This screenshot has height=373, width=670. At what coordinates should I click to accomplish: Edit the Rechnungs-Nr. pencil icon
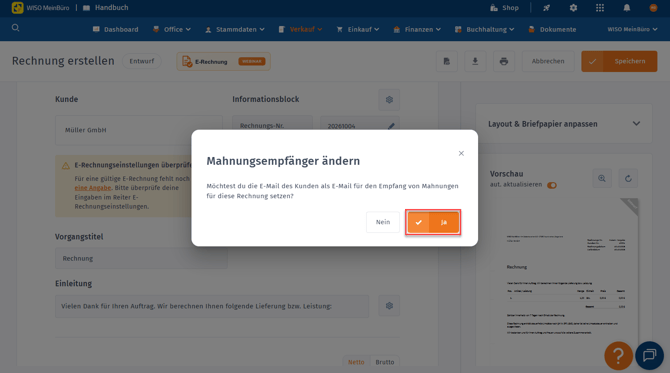pos(391,126)
